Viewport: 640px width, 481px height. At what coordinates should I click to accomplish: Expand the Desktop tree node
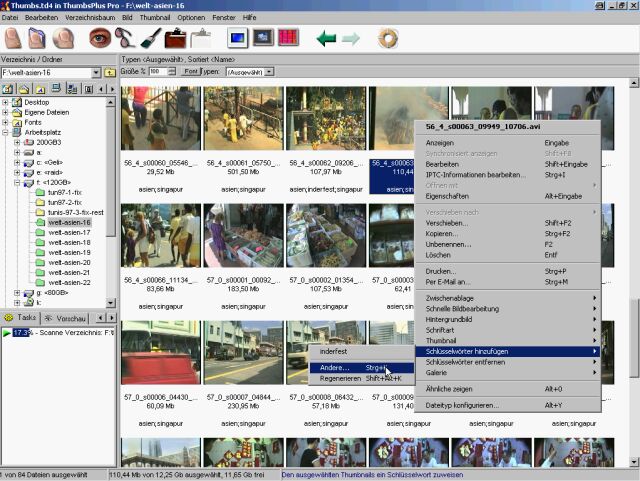tap(5, 102)
